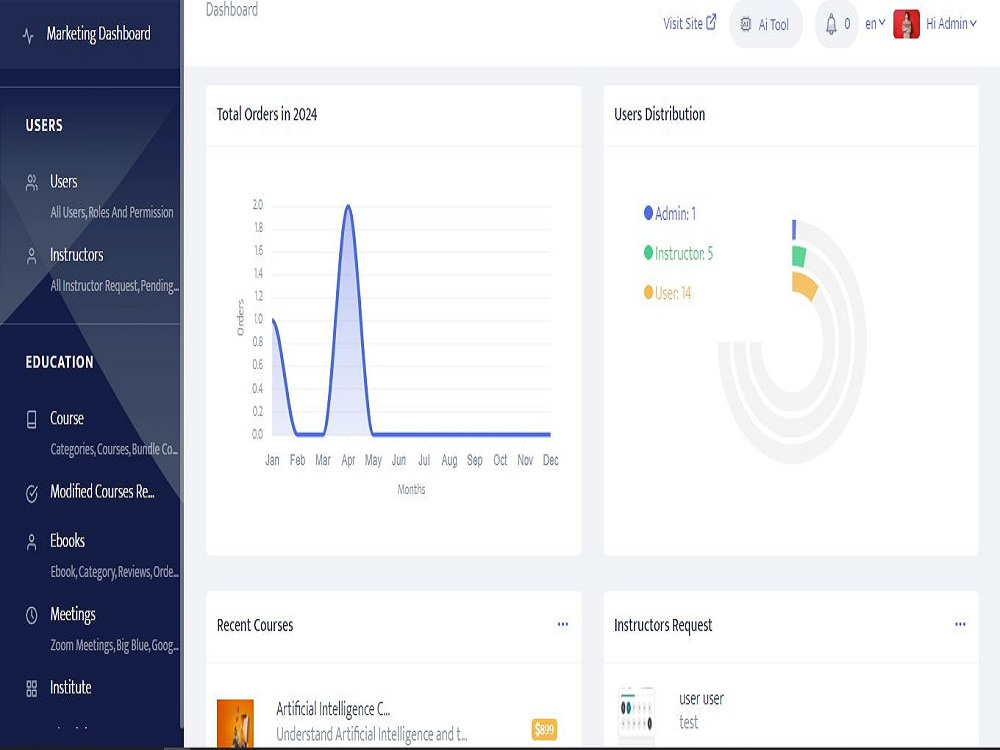Click the Apr label on chart axis

[x=348, y=460]
